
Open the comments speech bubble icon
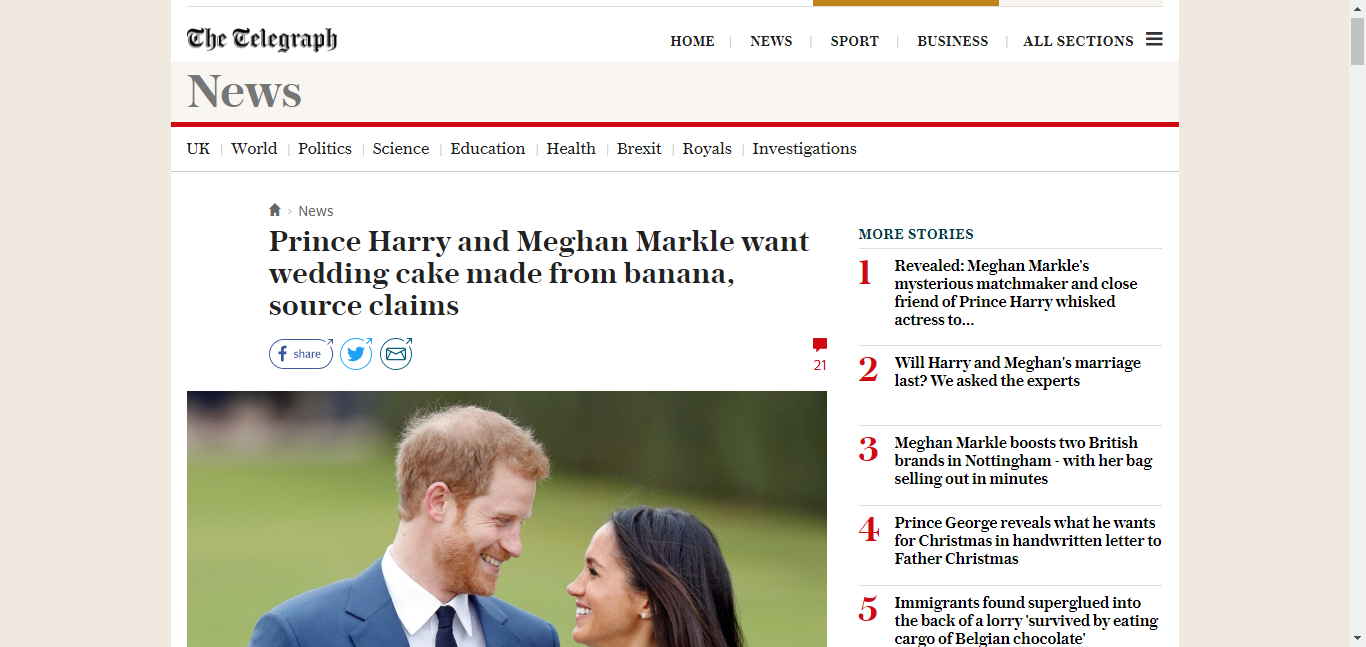click(x=820, y=345)
